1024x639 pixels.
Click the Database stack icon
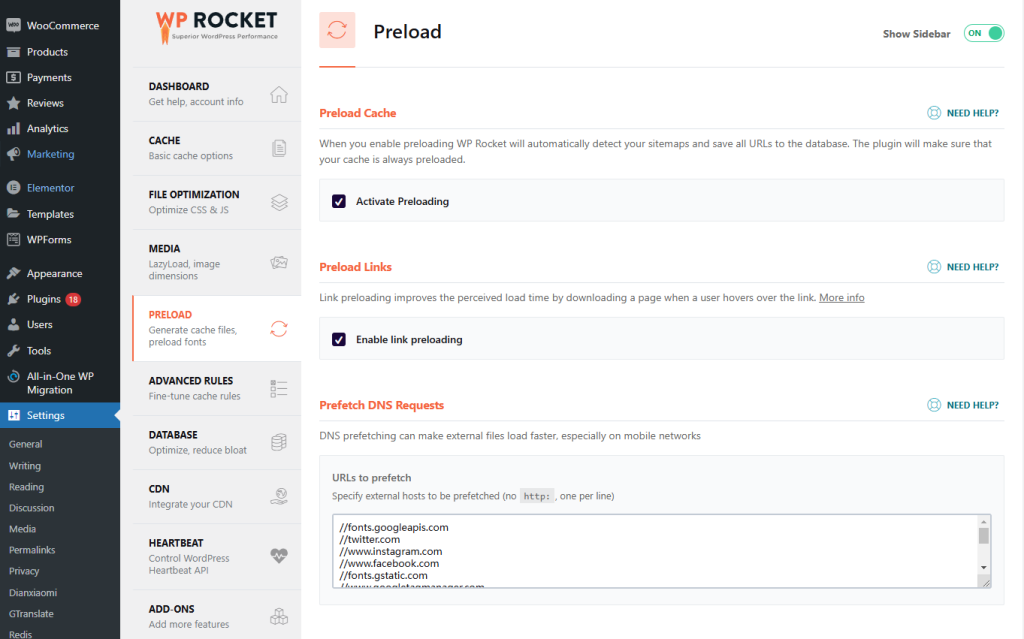point(279,443)
